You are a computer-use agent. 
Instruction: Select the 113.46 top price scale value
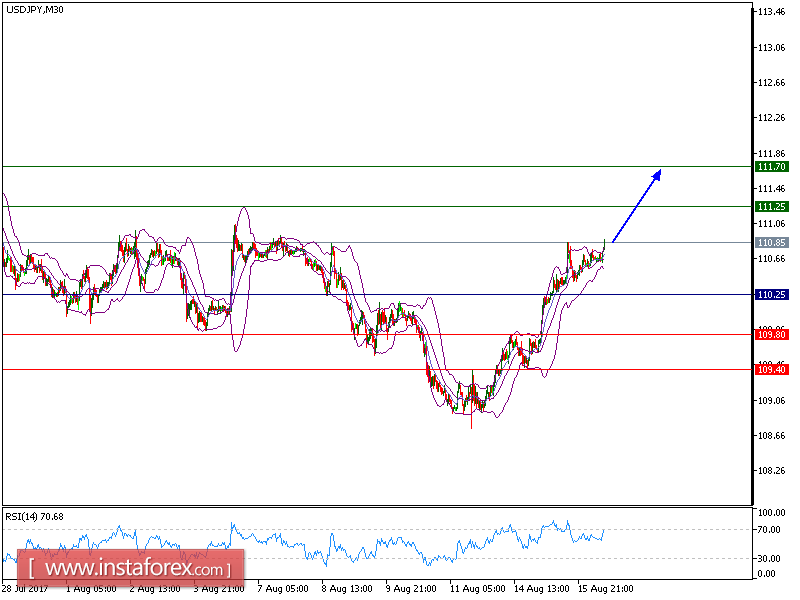[769, 13]
